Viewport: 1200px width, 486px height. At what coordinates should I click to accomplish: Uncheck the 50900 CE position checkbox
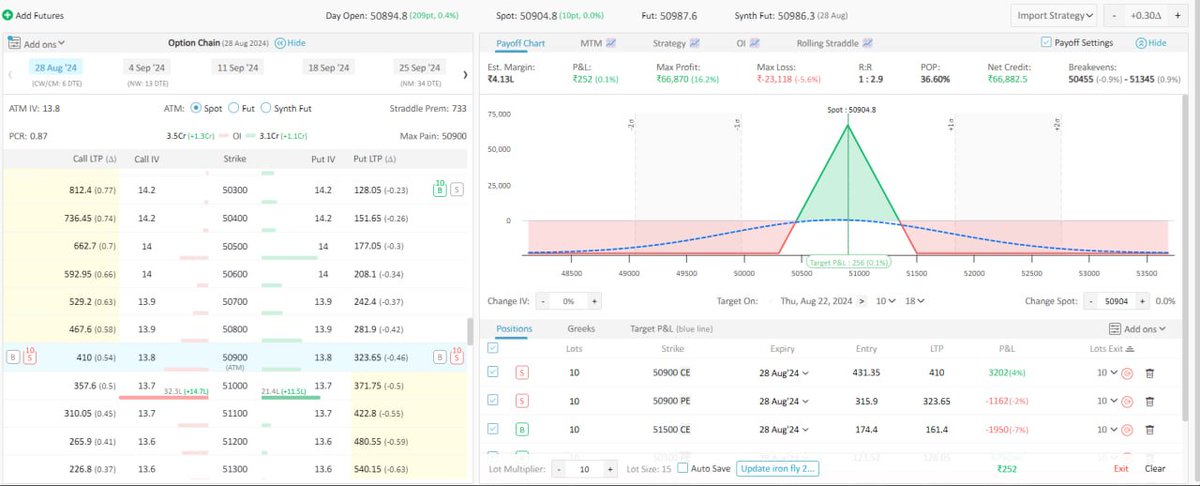coord(491,373)
